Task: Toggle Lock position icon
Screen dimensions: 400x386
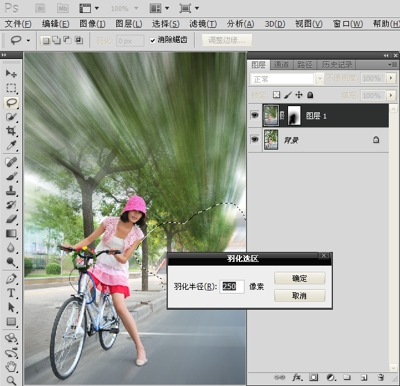Action: pyautogui.click(x=299, y=95)
